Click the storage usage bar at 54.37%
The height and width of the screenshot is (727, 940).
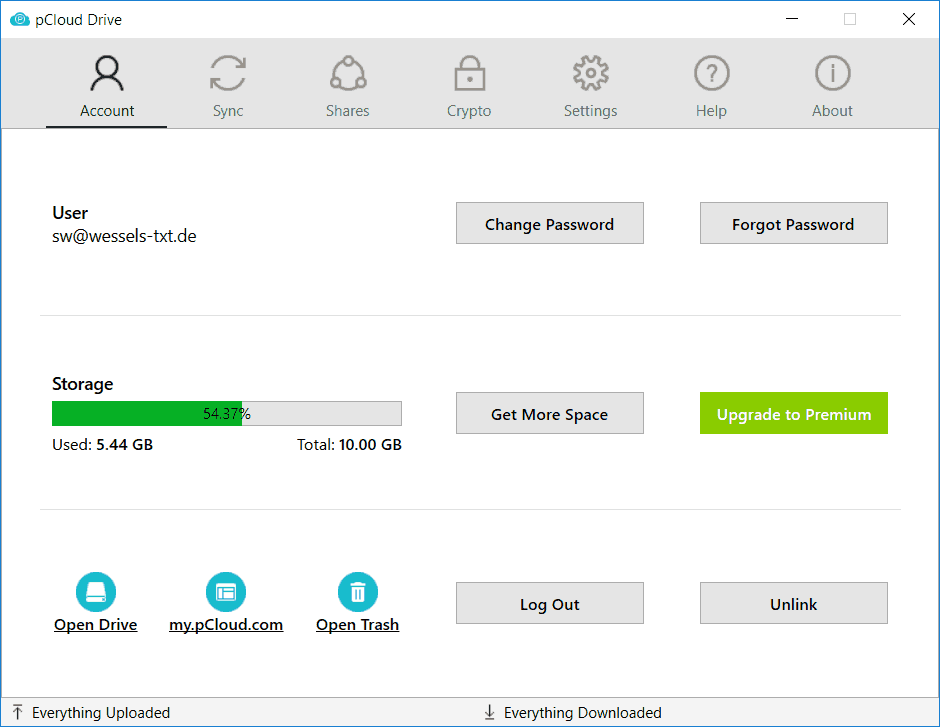tap(227, 414)
